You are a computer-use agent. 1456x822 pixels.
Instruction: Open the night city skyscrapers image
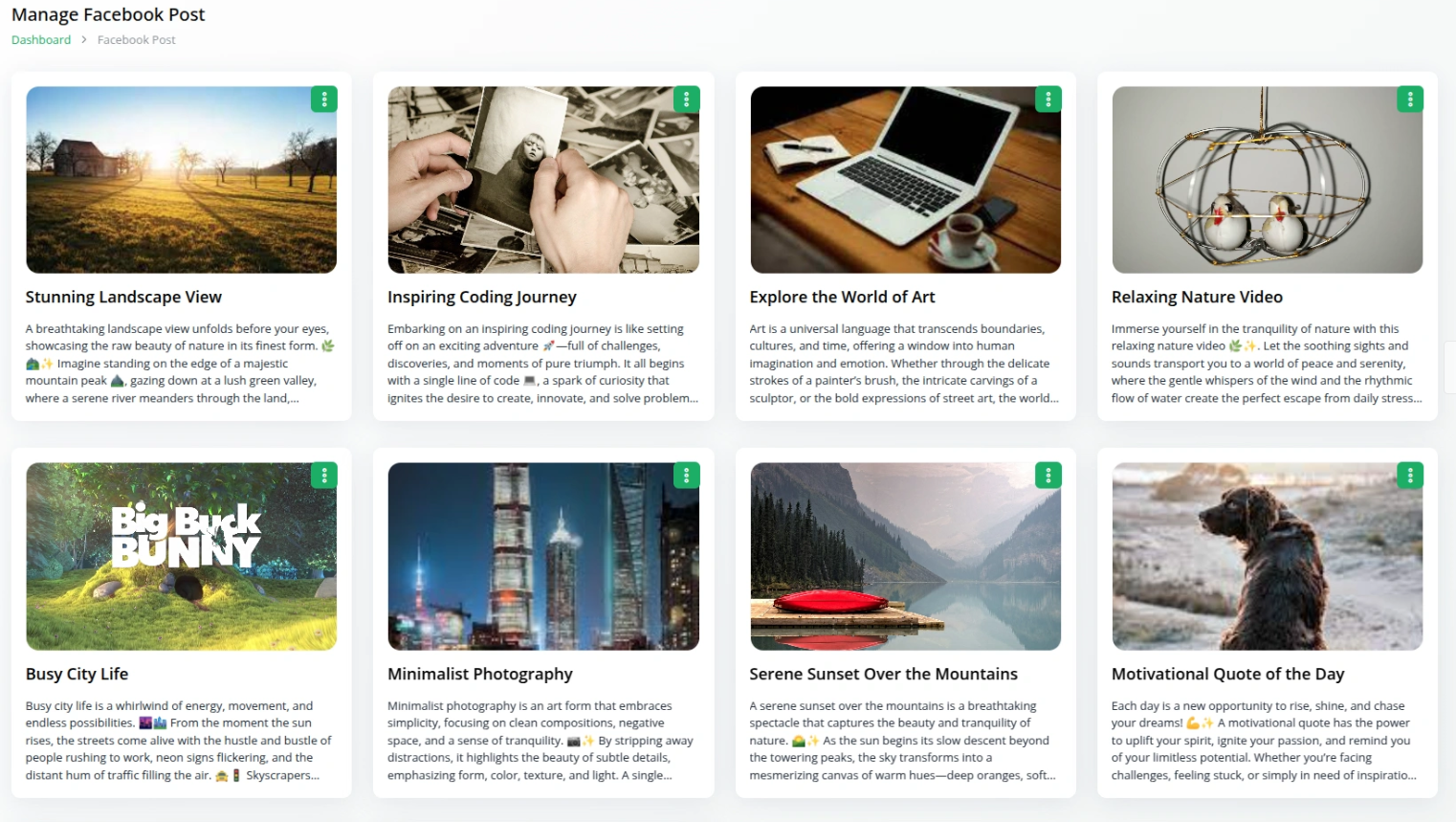[543, 557]
